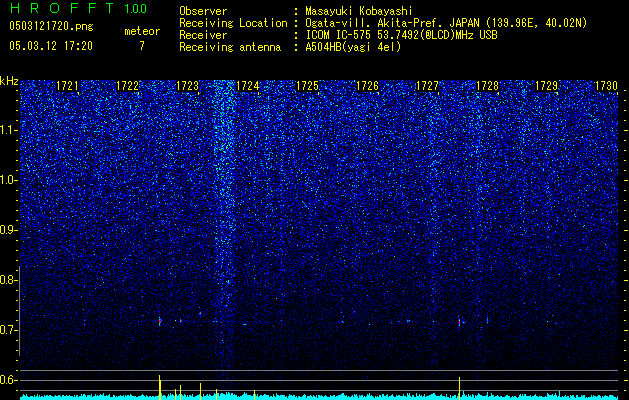Image resolution: width=629 pixels, height=400 pixels.
Task: Click the red meteor echo after 1722
Action: pyautogui.click(x=160, y=321)
